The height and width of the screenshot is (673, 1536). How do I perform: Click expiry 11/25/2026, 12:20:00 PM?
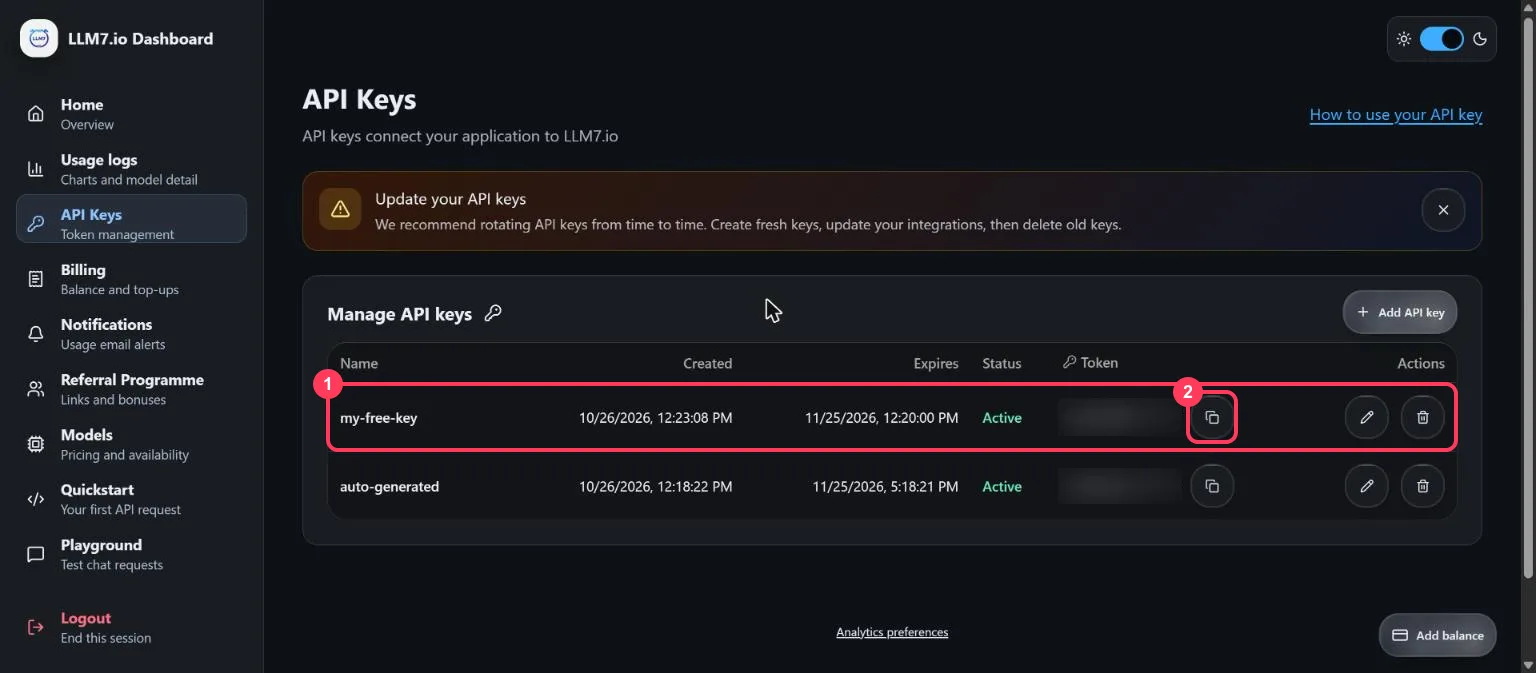point(882,418)
